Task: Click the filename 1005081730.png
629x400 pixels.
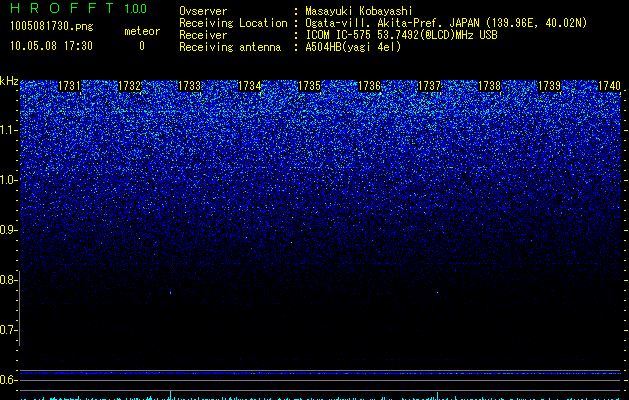Action: (52, 26)
